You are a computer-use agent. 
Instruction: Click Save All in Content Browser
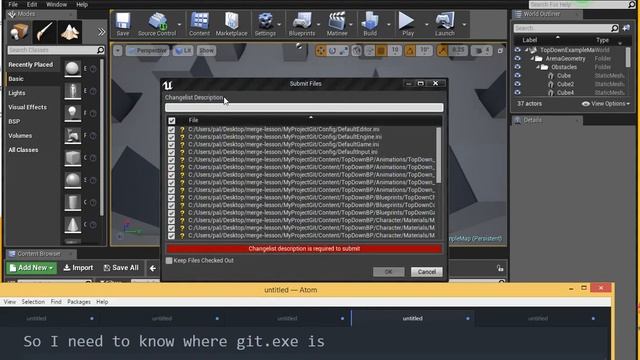click(x=121, y=268)
